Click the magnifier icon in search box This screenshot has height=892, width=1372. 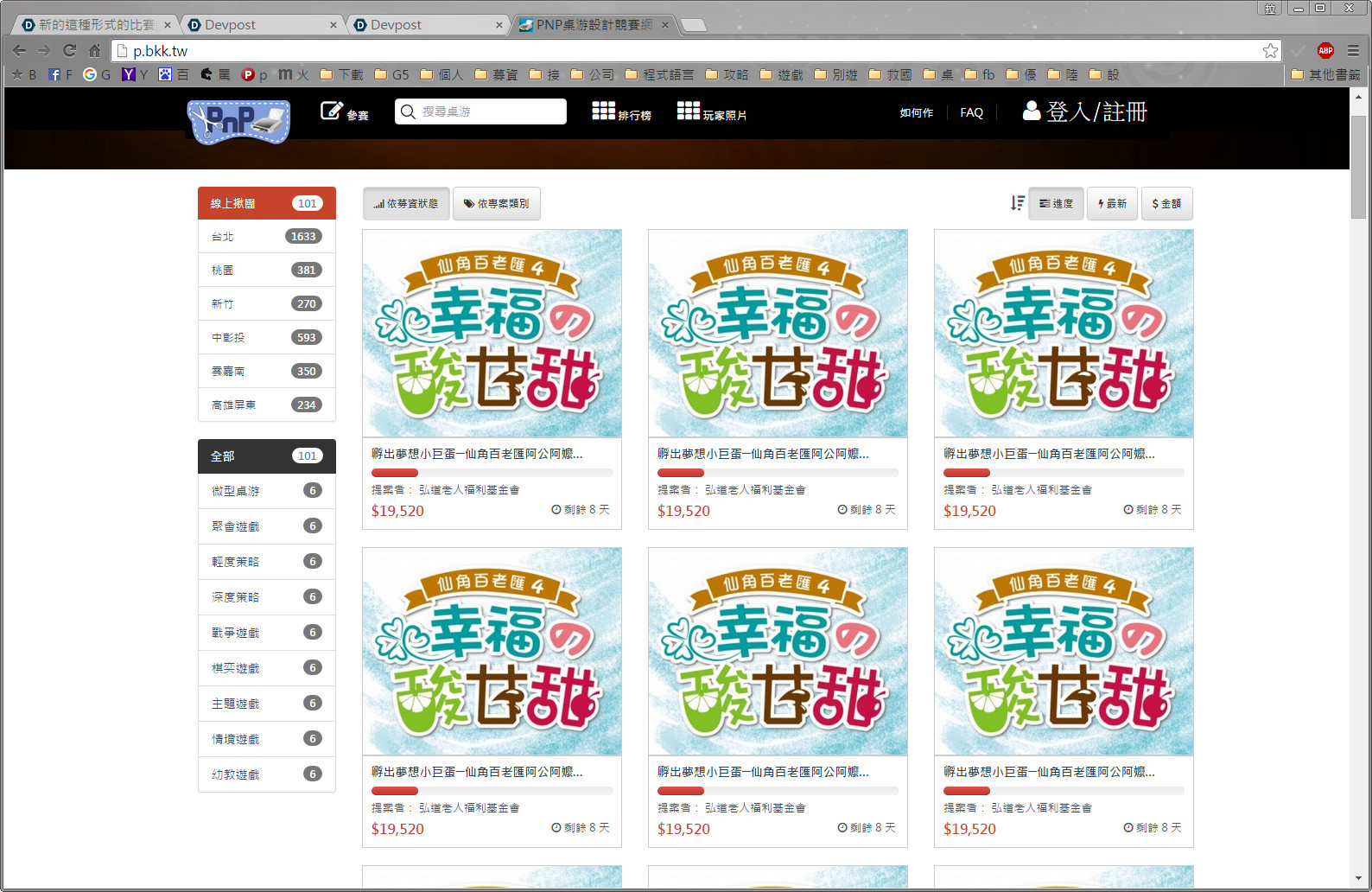[x=408, y=111]
